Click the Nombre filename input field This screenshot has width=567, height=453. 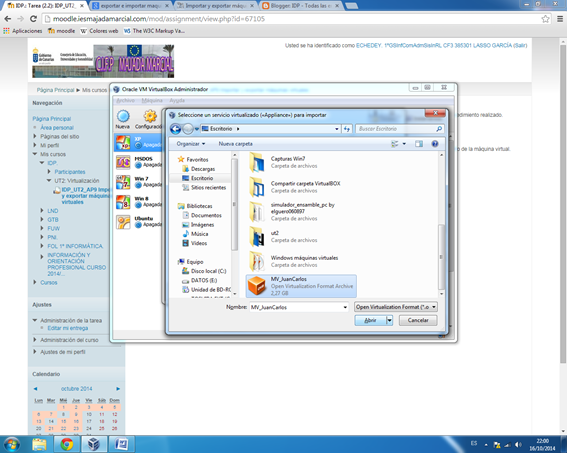tap(296, 307)
